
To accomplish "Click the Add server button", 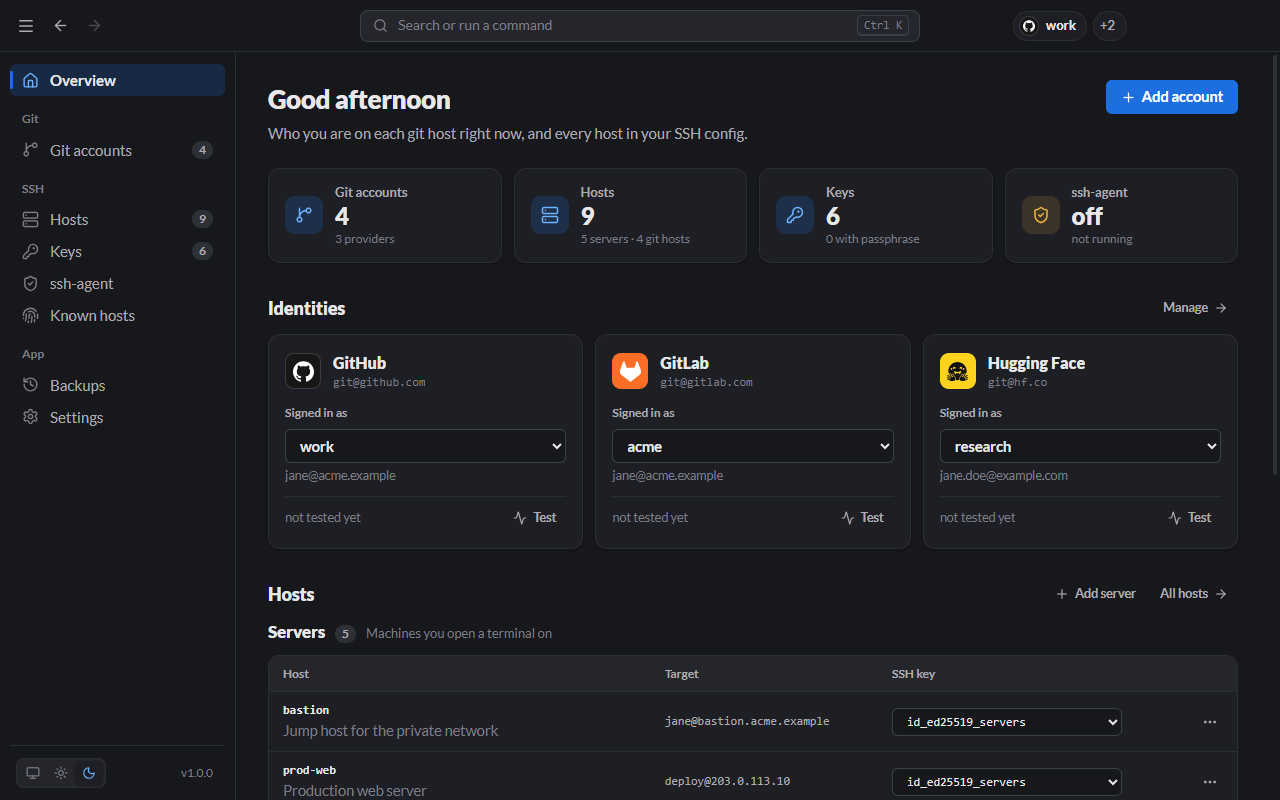I will [x=1096, y=594].
